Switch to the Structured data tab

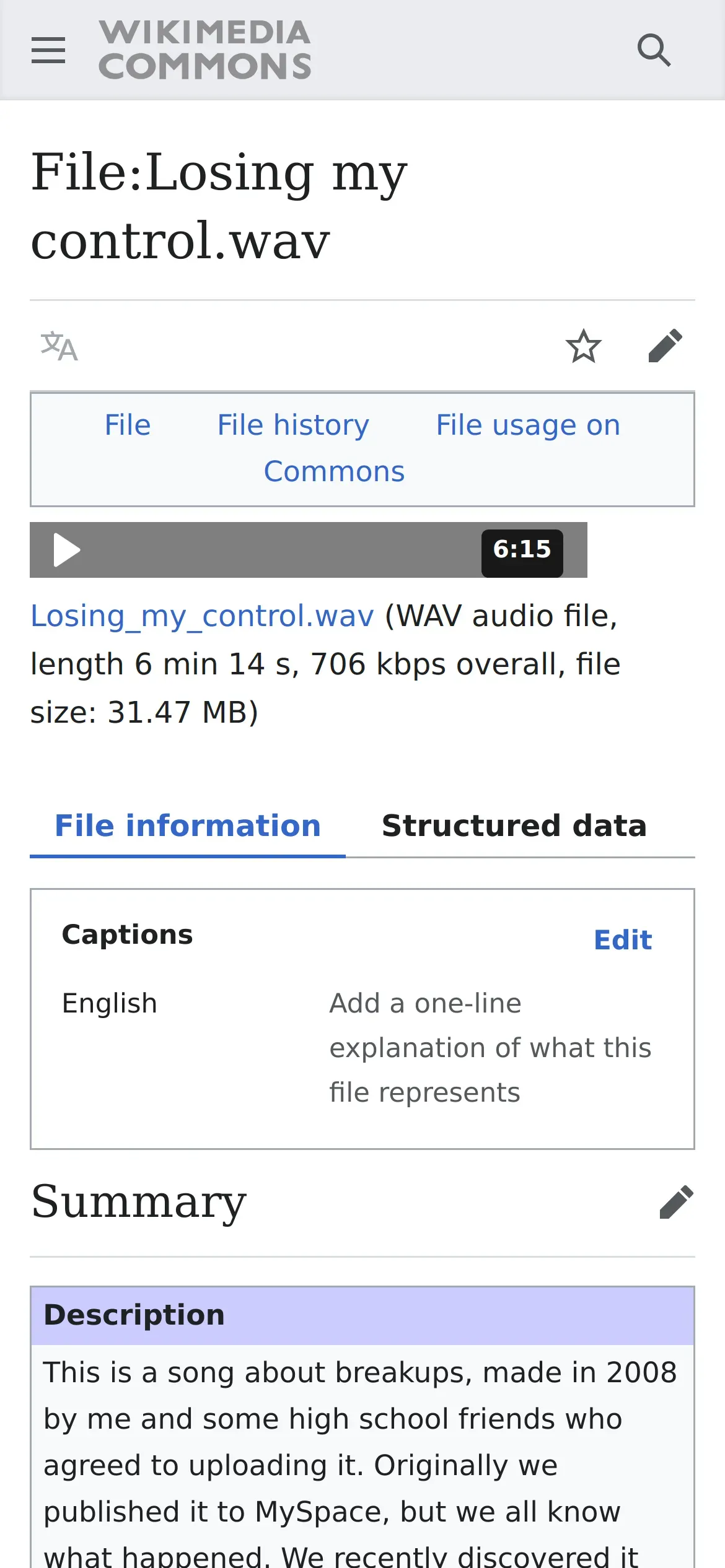(514, 826)
